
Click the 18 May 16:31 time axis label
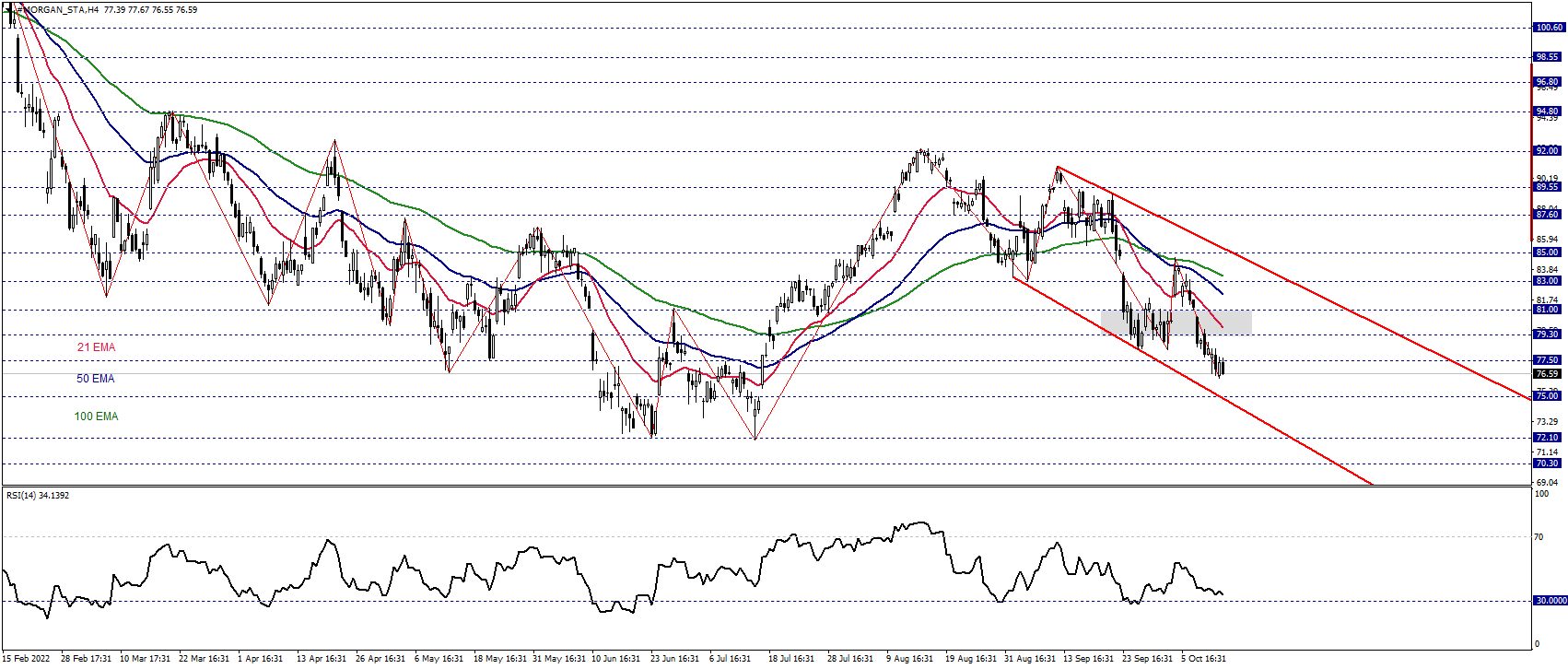click(498, 659)
